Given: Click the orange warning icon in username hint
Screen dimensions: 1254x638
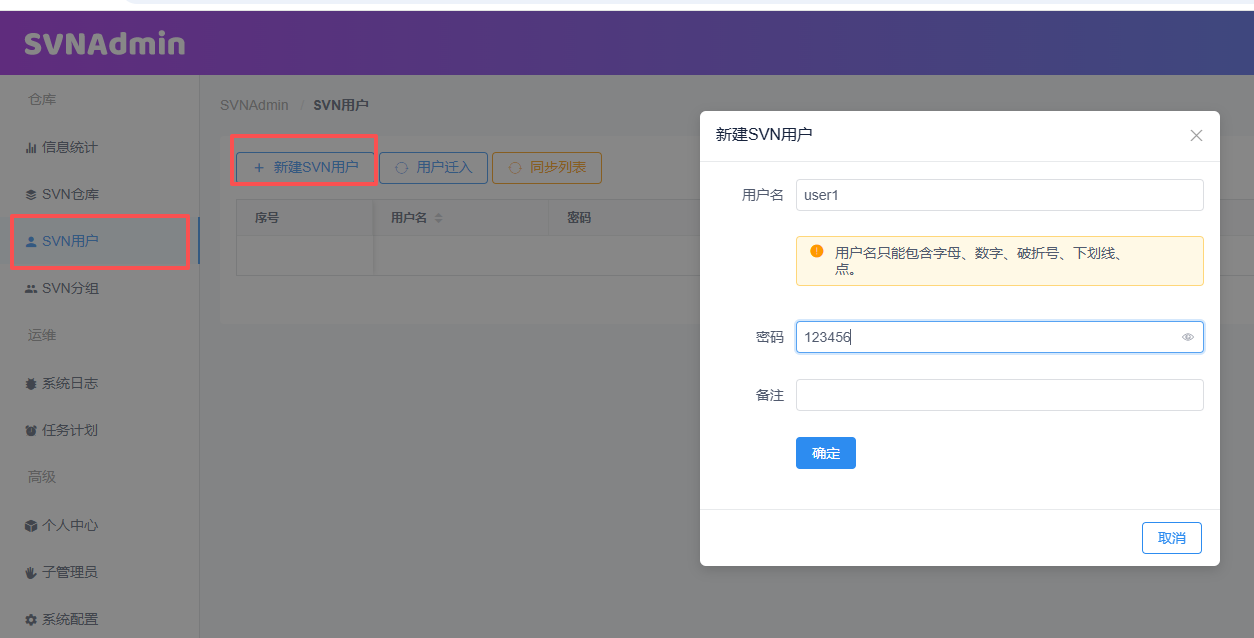Looking at the screenshot, I should coord(817,252).
